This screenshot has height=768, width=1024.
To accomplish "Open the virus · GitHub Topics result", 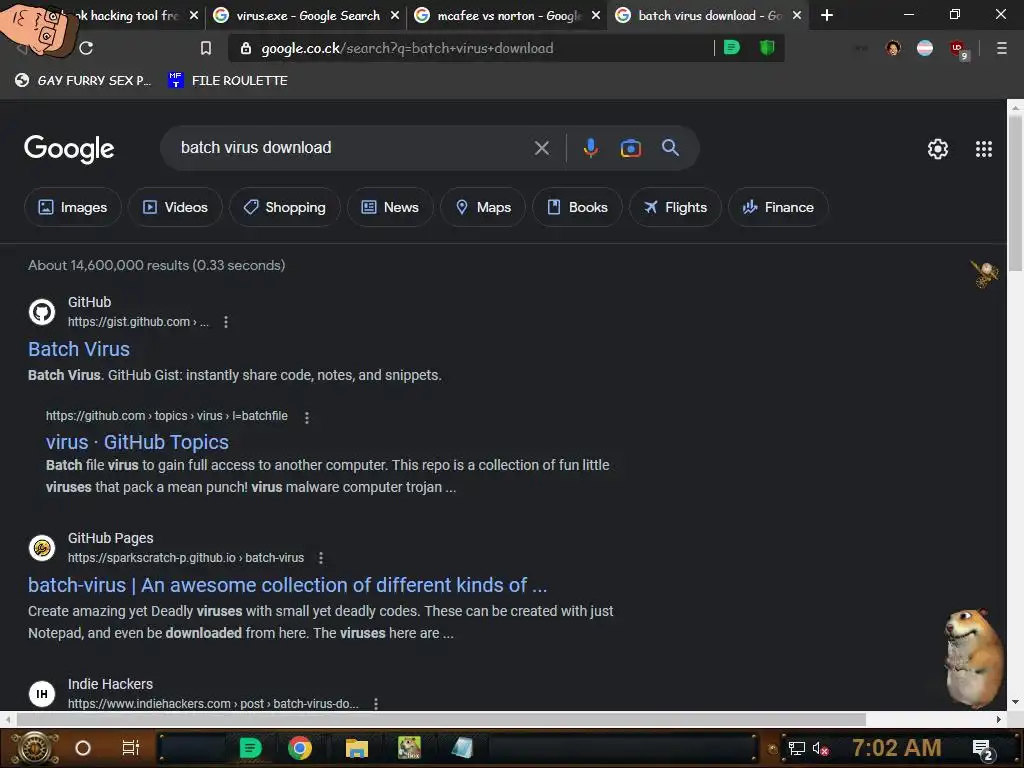I will click(x=137, y=443).
